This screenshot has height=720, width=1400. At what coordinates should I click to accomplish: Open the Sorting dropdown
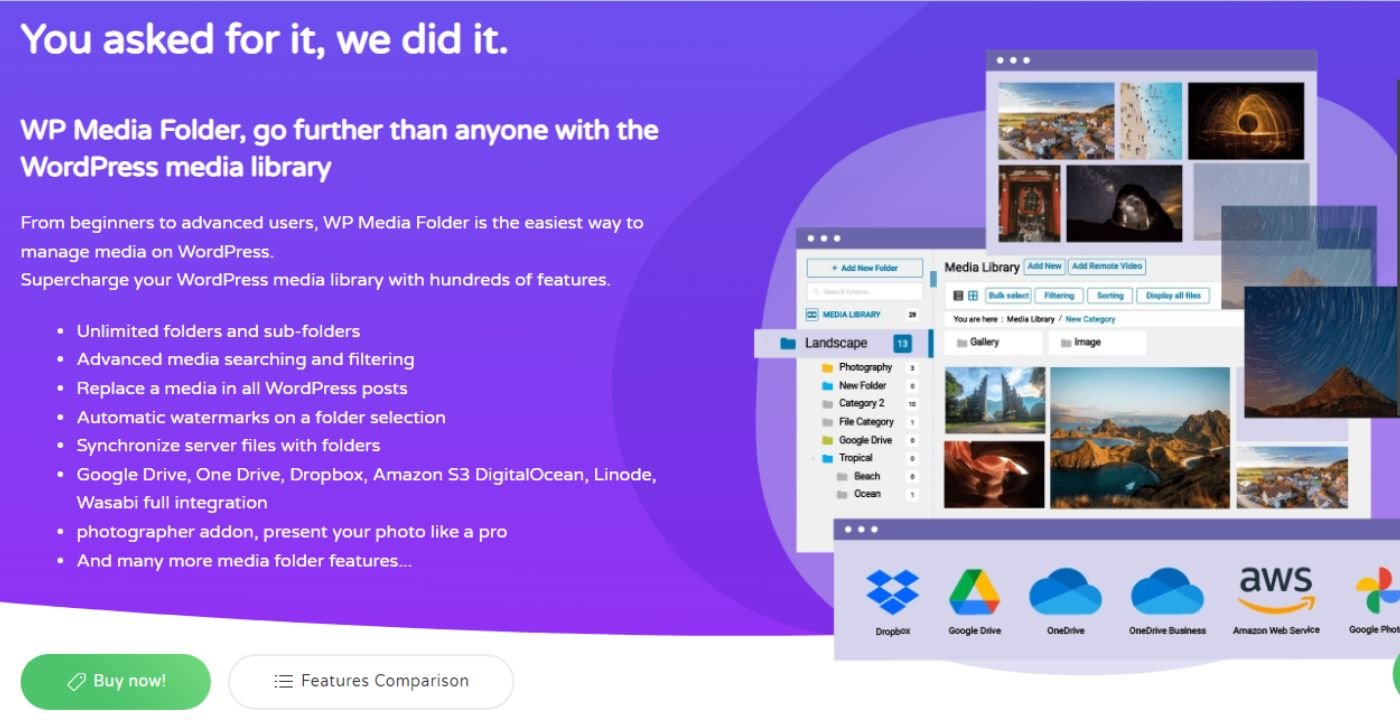(x=1110, y=296)
